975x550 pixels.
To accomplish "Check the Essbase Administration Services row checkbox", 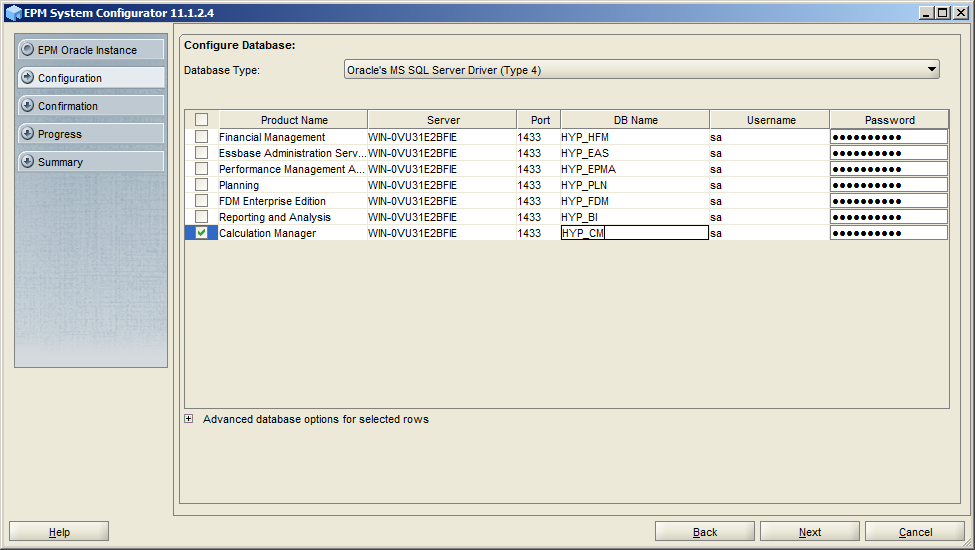I will [201, 153].
